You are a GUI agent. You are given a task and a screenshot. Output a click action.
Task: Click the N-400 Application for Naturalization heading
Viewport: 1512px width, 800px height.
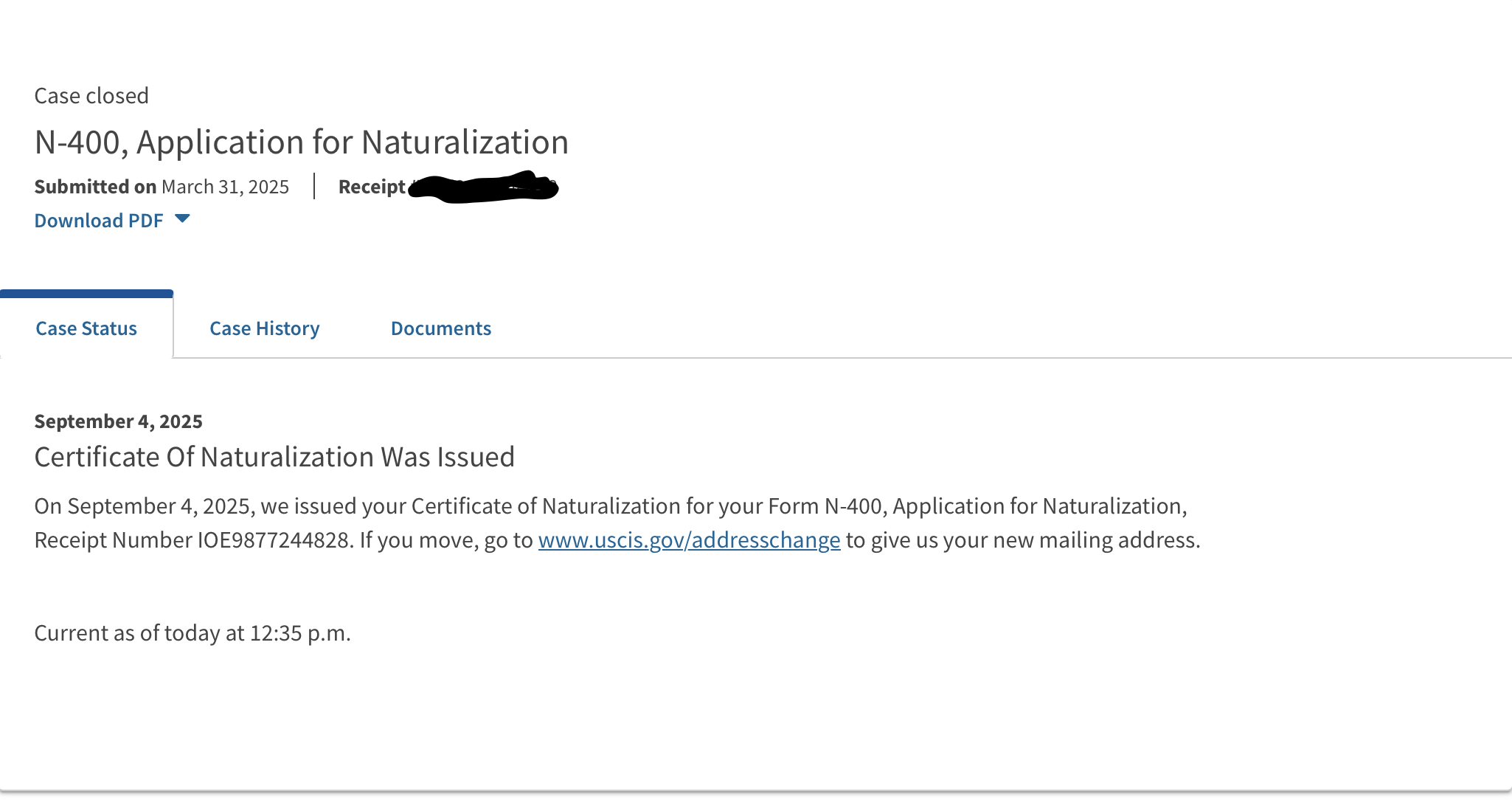302,142
